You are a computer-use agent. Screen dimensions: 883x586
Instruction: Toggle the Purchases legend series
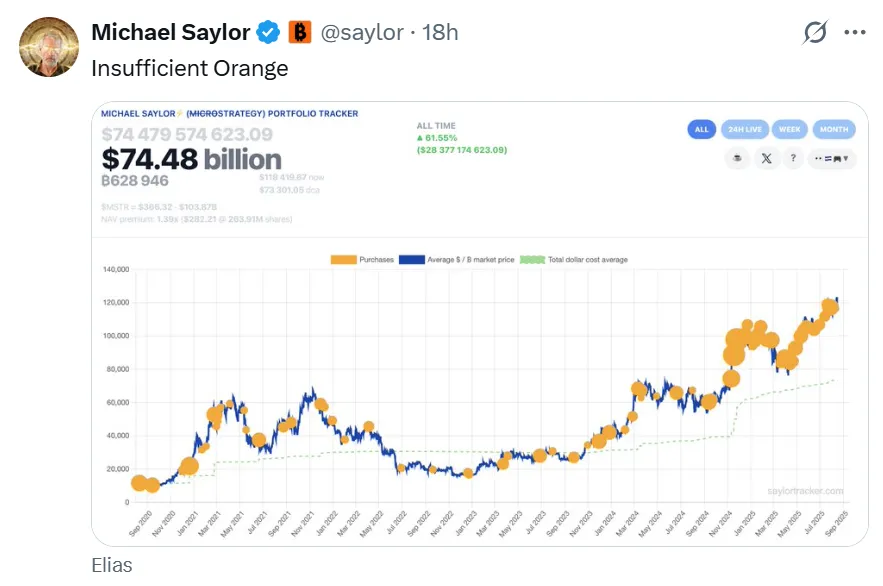coord(364,260)
